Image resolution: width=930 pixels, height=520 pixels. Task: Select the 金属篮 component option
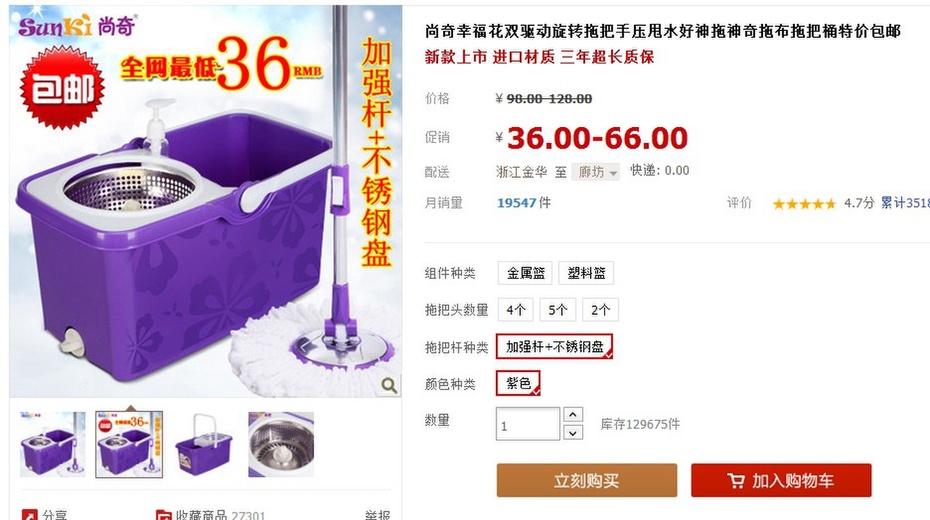pyautogui.click(x=525, y=273)
